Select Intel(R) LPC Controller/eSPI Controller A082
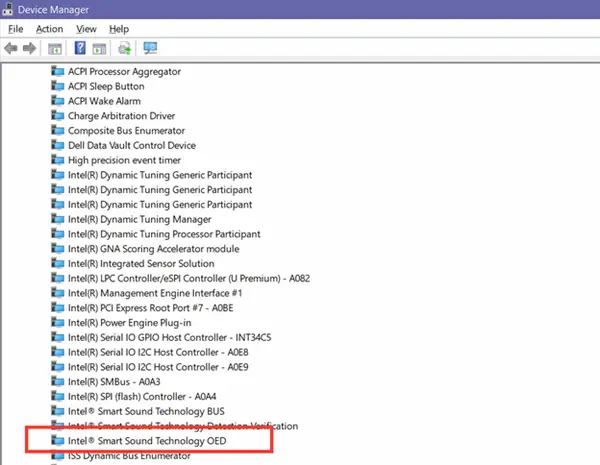The height and width of the screenshot is (465, 600). click(189, 278)
